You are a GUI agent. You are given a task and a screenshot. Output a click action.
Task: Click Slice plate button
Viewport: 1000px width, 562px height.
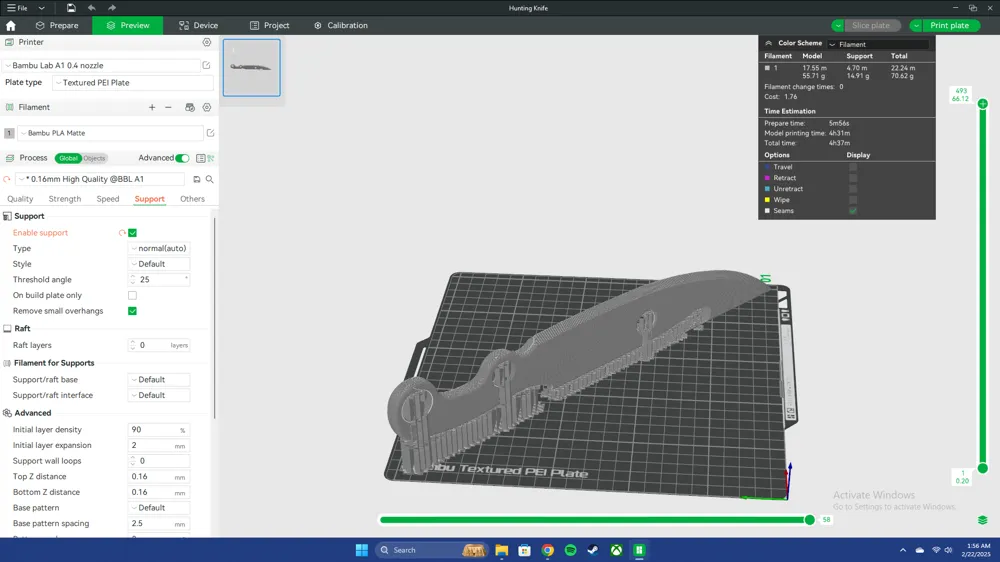871,26
